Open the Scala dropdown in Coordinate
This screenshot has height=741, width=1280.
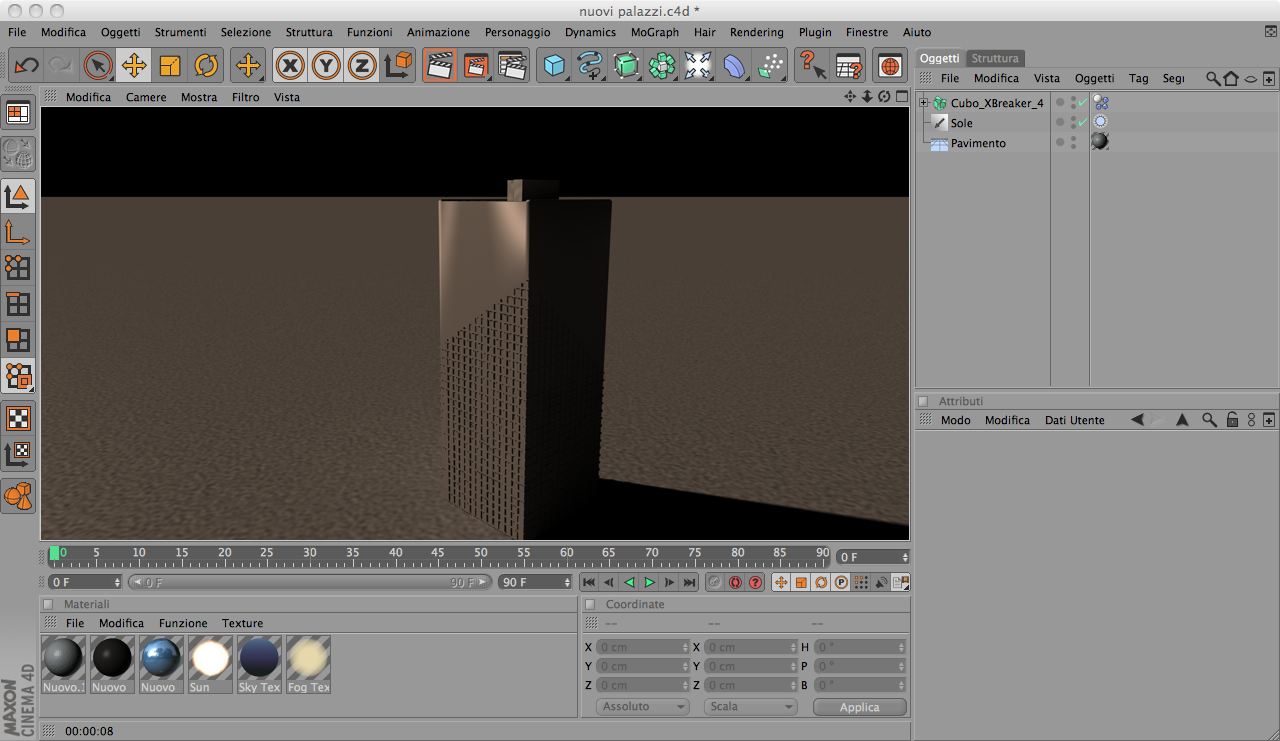click(x=750, y=706)
